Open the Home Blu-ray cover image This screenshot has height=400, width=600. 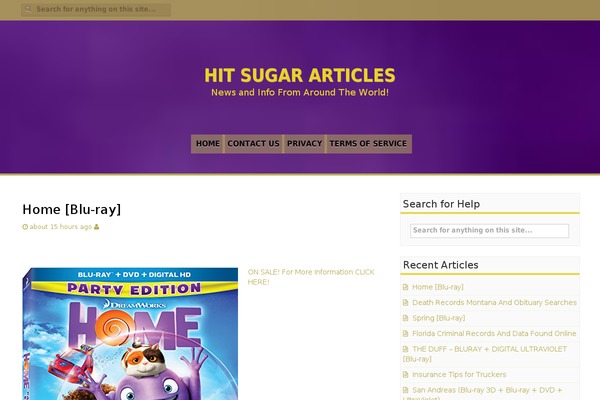130,334
